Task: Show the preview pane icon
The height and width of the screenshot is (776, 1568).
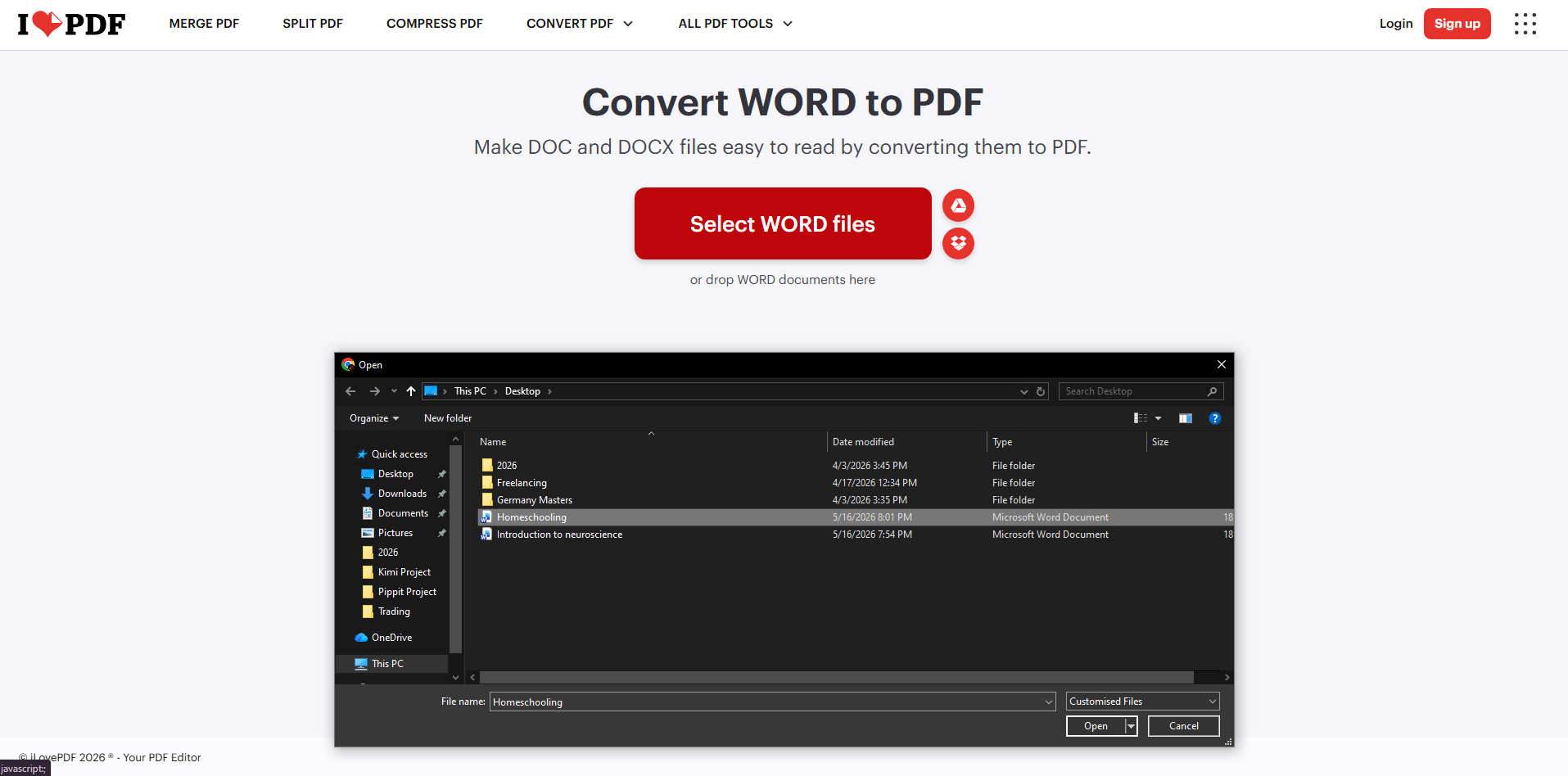Action: [x=1185, y=418]
